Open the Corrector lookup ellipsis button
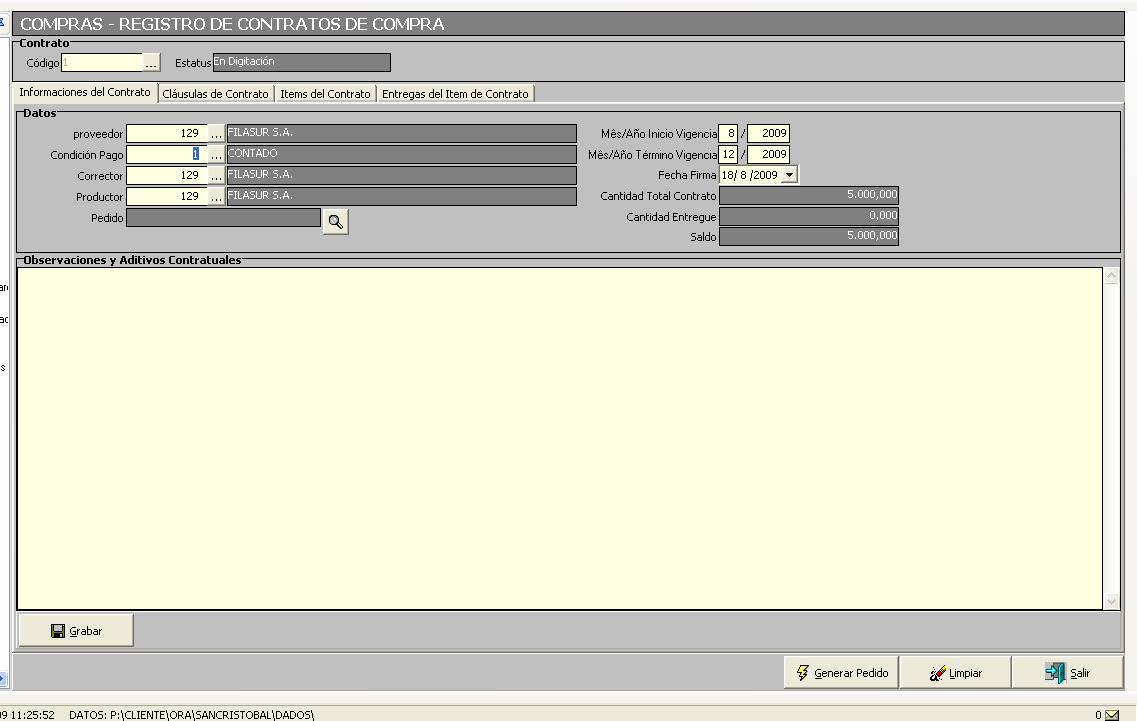Image resolution: width=1137 pixels, height=721 pixels. [216, 176]
